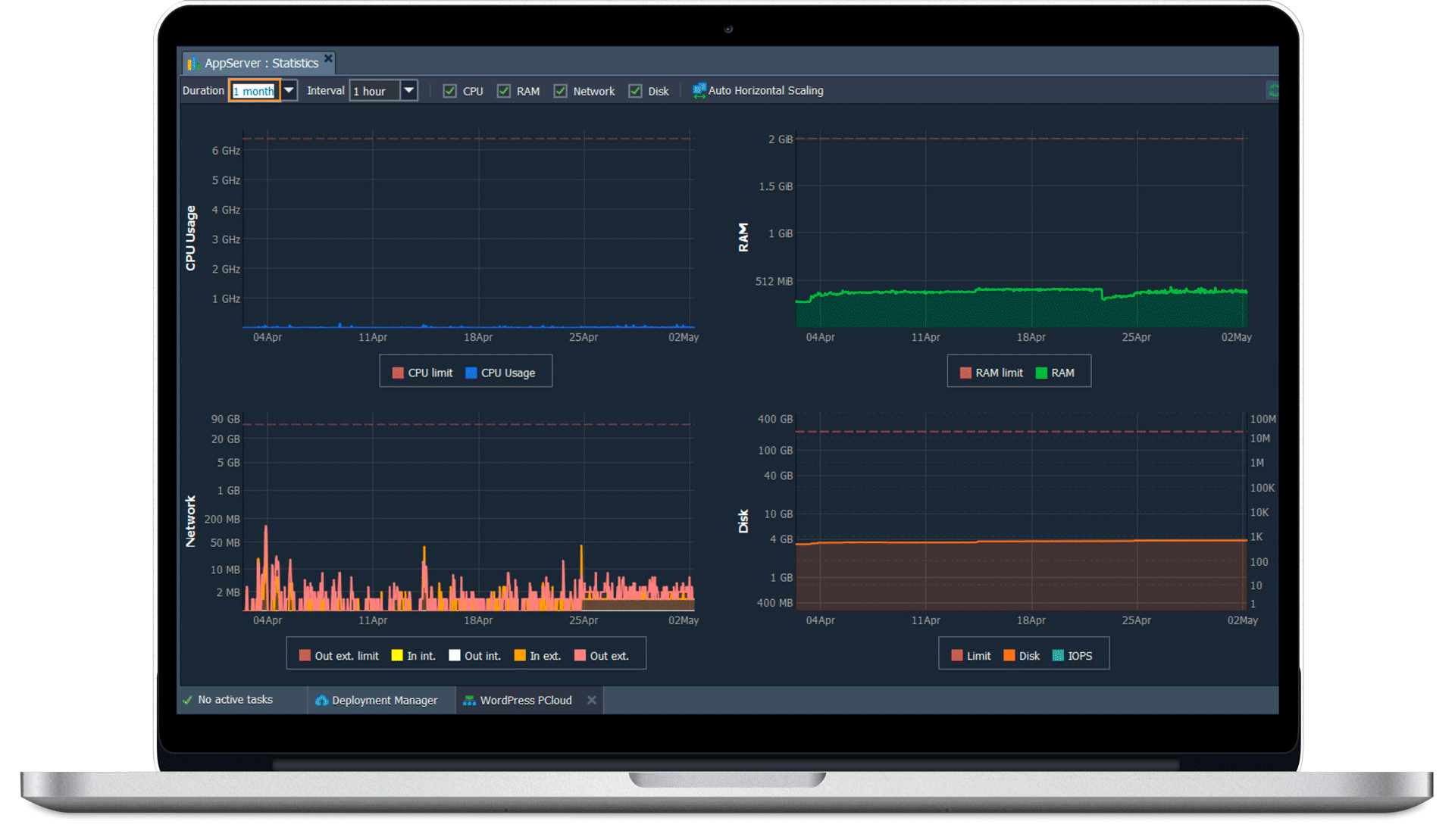
Task: Uncheck the CPU checkbox
Action: tap(450, 91)
